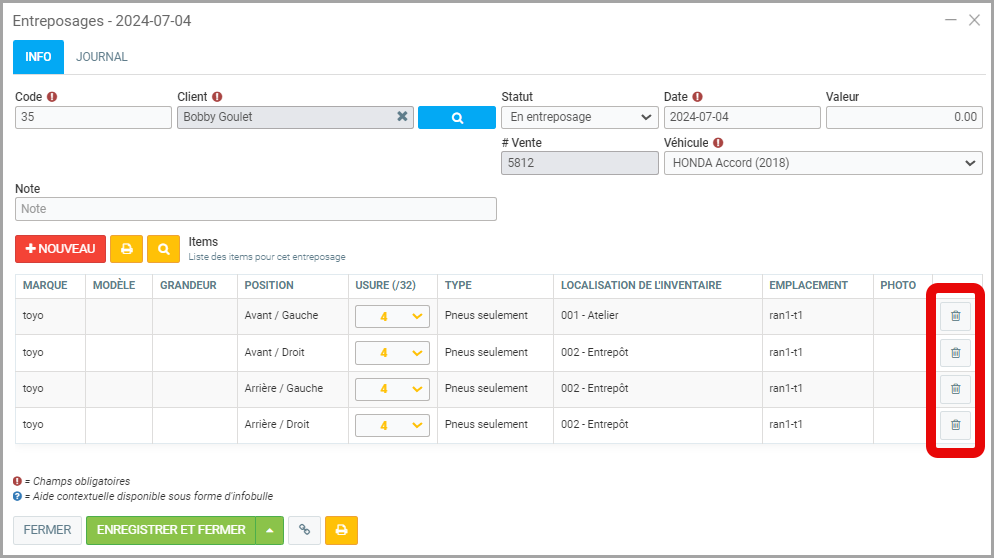This screenshot has width=994, height=558.
Task: Open usure dropdown for Avant / Gauche
Action: click(x=392, y=316)
